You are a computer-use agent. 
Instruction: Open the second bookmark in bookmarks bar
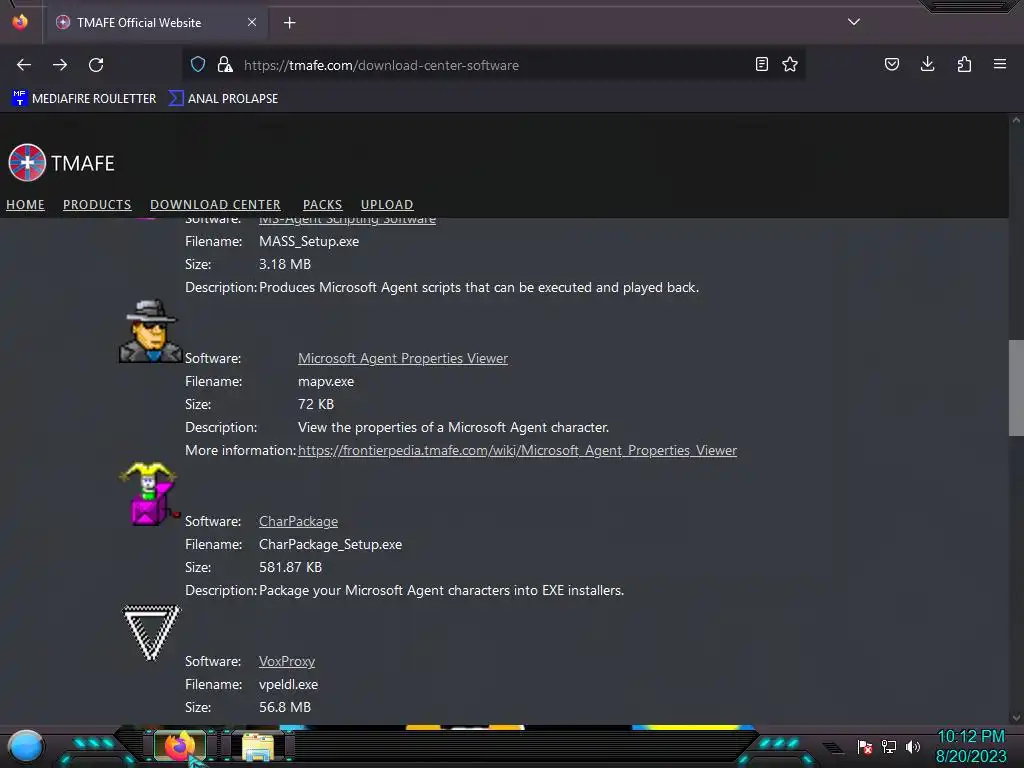[x=223, y=99]
